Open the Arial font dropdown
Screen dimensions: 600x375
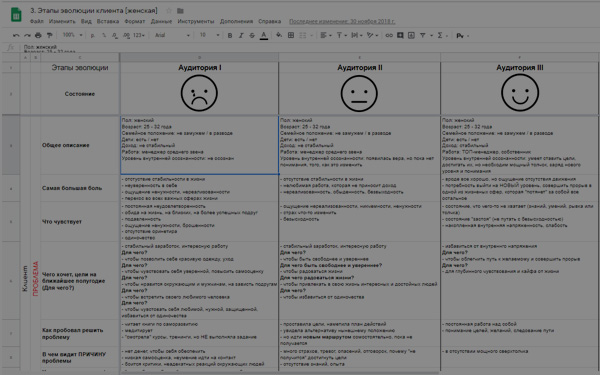172,35
